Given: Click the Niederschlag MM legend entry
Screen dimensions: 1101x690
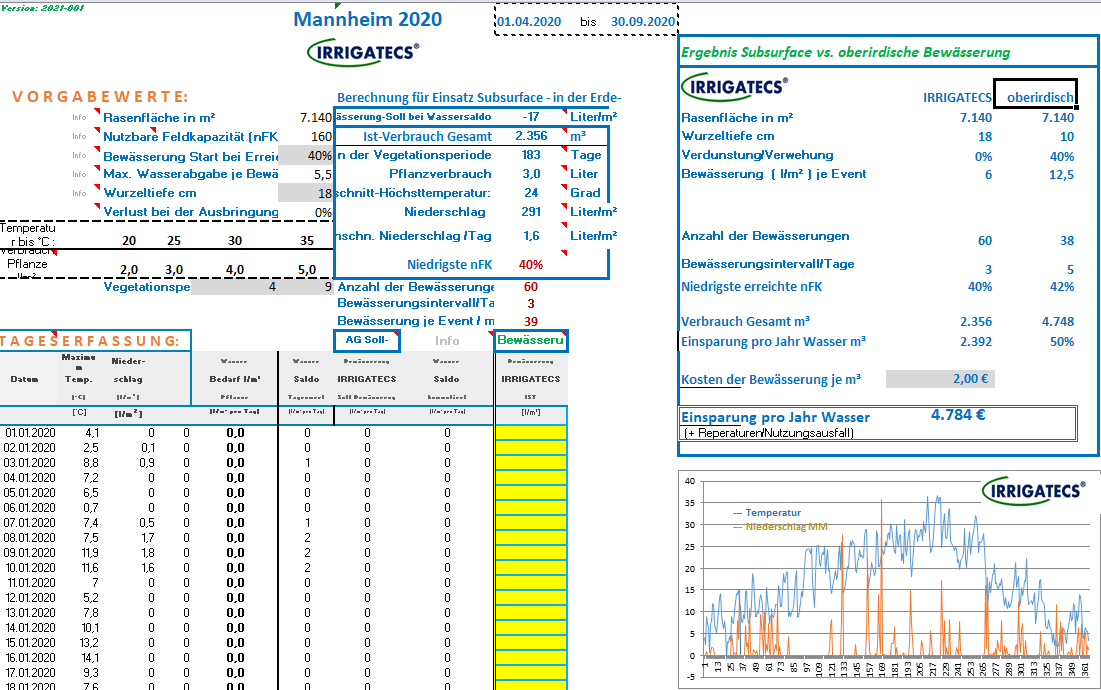Looking at the screenshot, I should tap(780, 526).
